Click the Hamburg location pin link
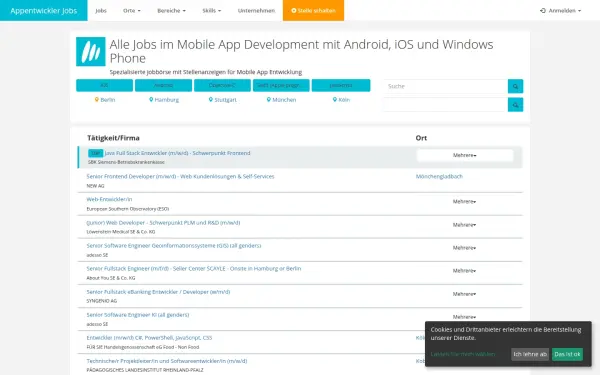Image resolution: width=600 pixels, height=375 pixels. coord(164,100)
